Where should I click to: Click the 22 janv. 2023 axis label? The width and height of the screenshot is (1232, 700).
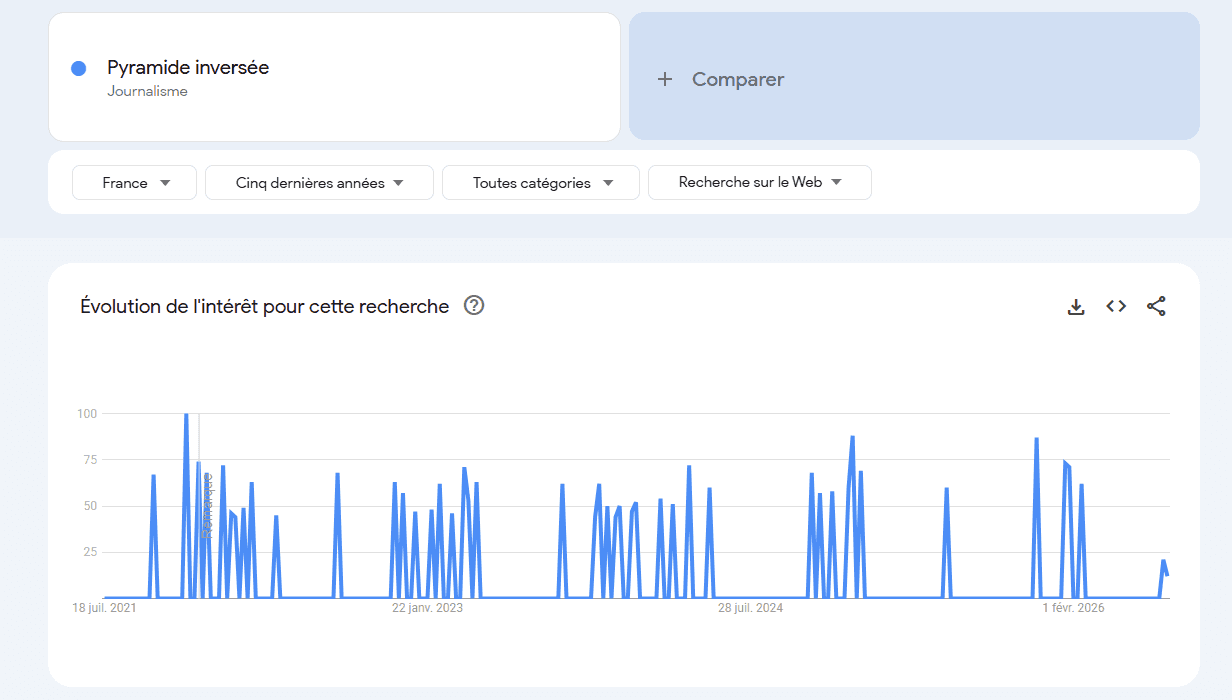427,608
